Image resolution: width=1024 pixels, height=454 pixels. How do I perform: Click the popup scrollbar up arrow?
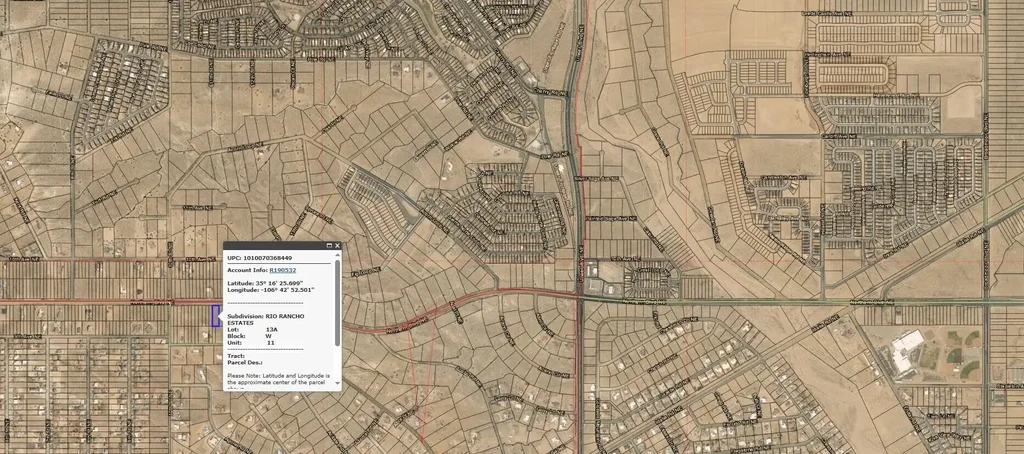(x=338, y=255)
